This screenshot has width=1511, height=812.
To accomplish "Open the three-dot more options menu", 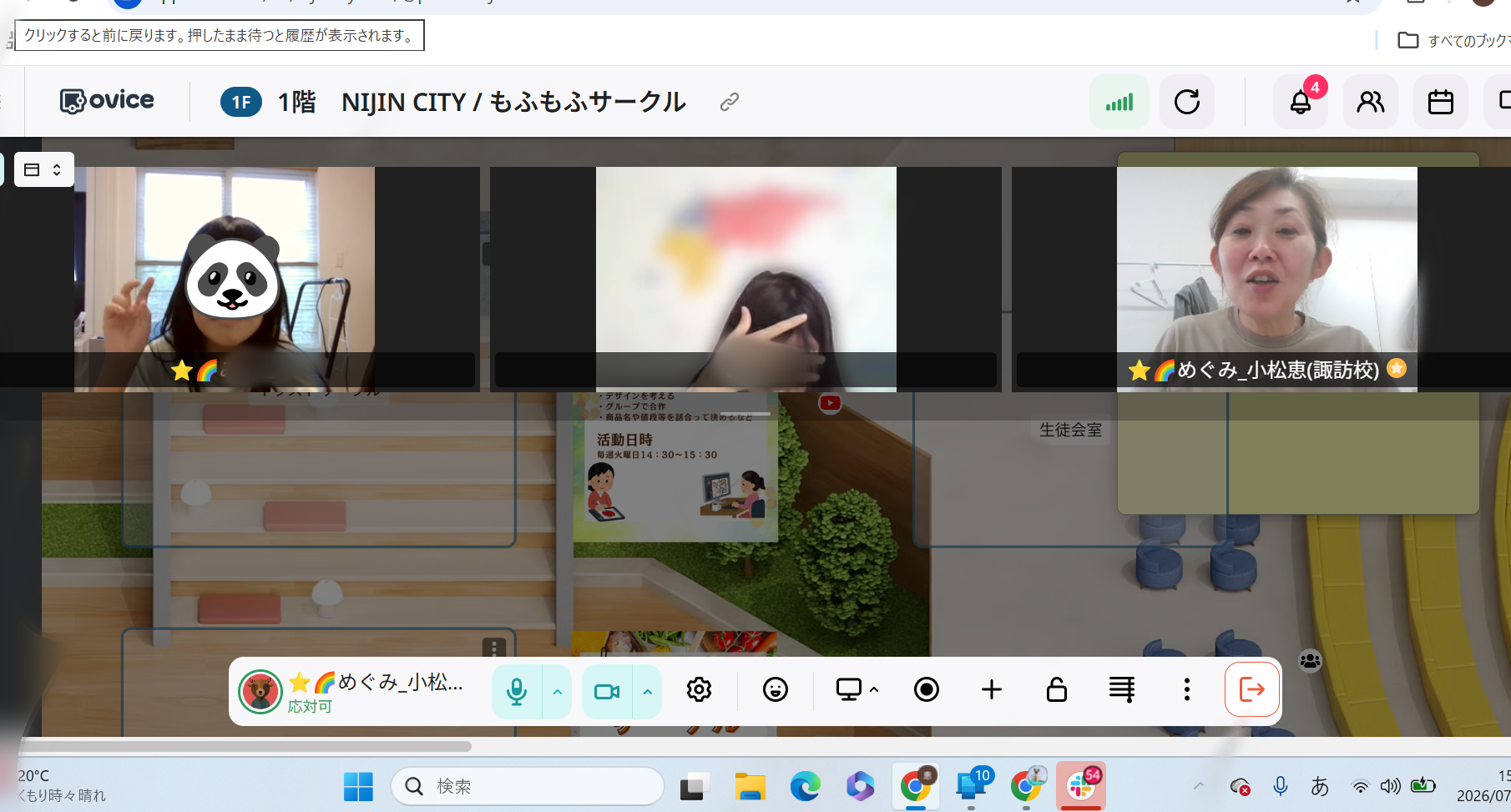I will [x=1186, y=689].
